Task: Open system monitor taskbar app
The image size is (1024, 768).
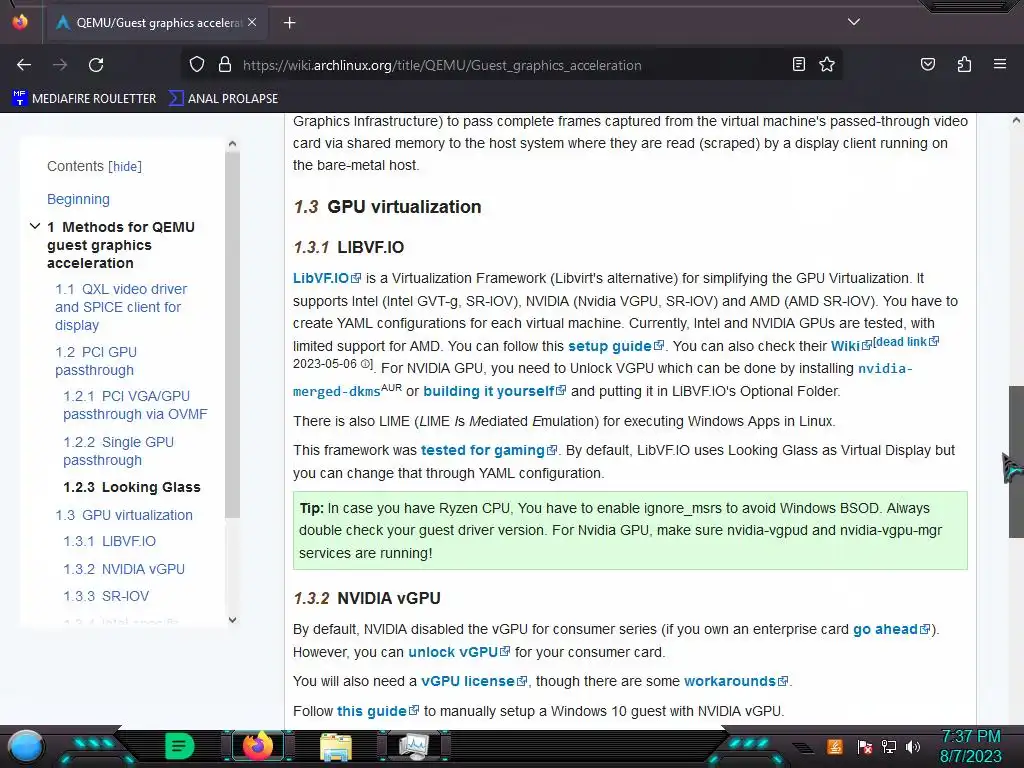Action: pyautogui.click(x=414, y=746)
